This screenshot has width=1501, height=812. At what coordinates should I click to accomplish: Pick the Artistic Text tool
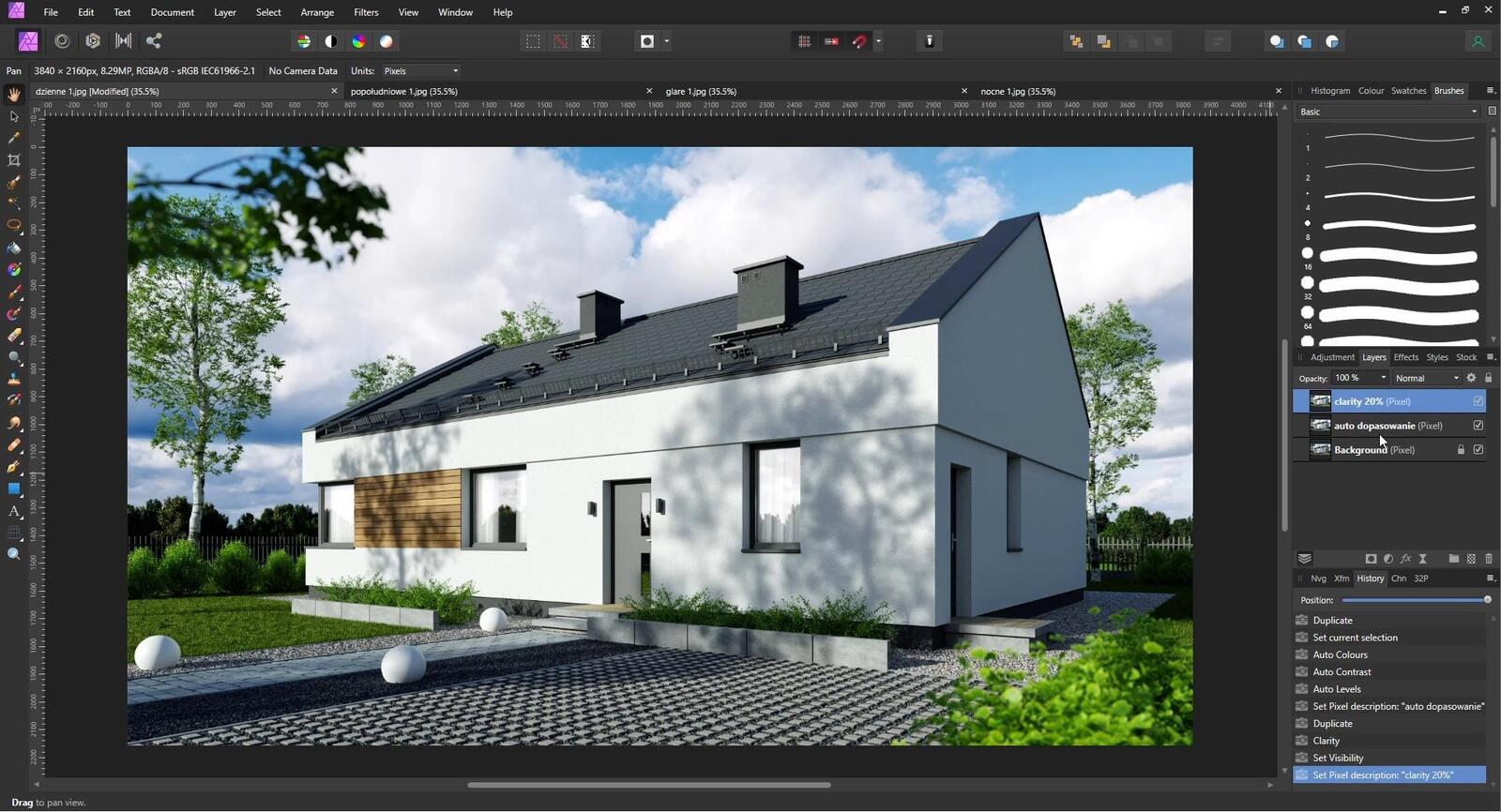tap(14, 512)
